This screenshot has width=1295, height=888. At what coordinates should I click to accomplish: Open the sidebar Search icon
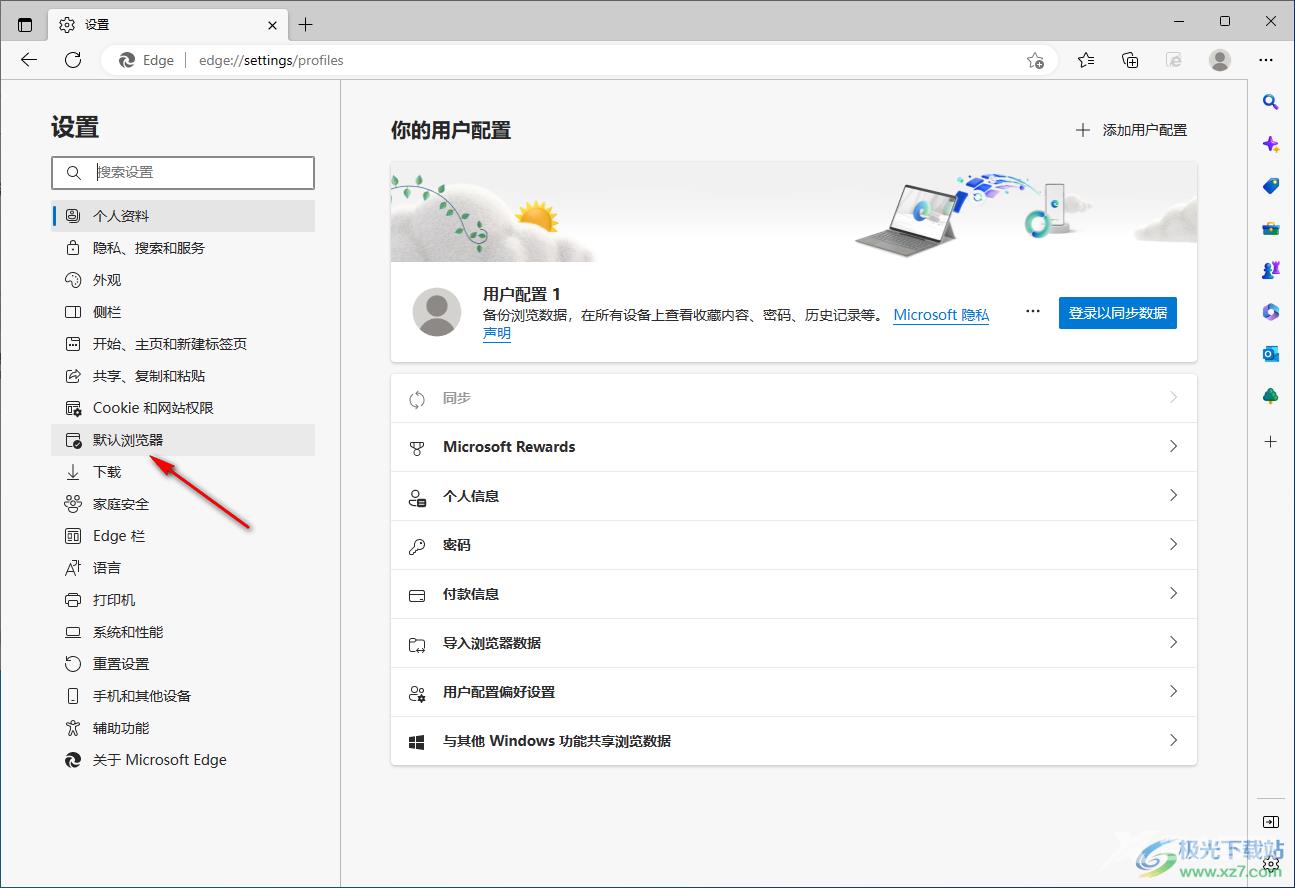(x=1271, y=101)
